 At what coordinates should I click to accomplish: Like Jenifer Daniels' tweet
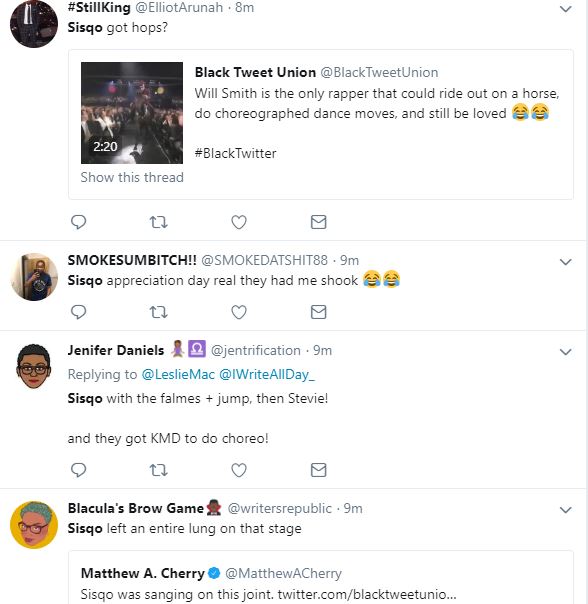pos(239,470)
